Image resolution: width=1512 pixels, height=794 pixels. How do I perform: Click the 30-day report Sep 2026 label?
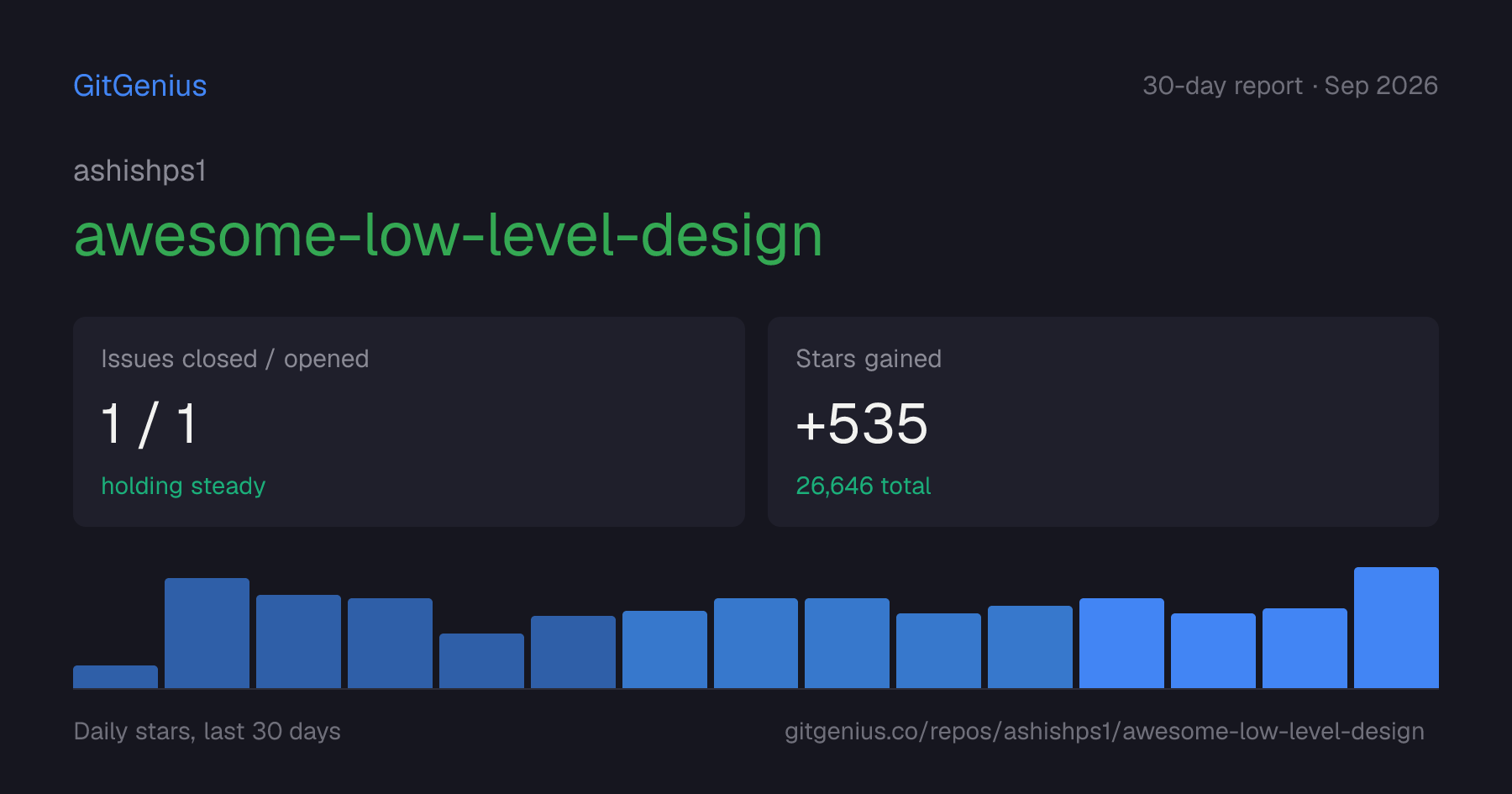[1290, 86]
